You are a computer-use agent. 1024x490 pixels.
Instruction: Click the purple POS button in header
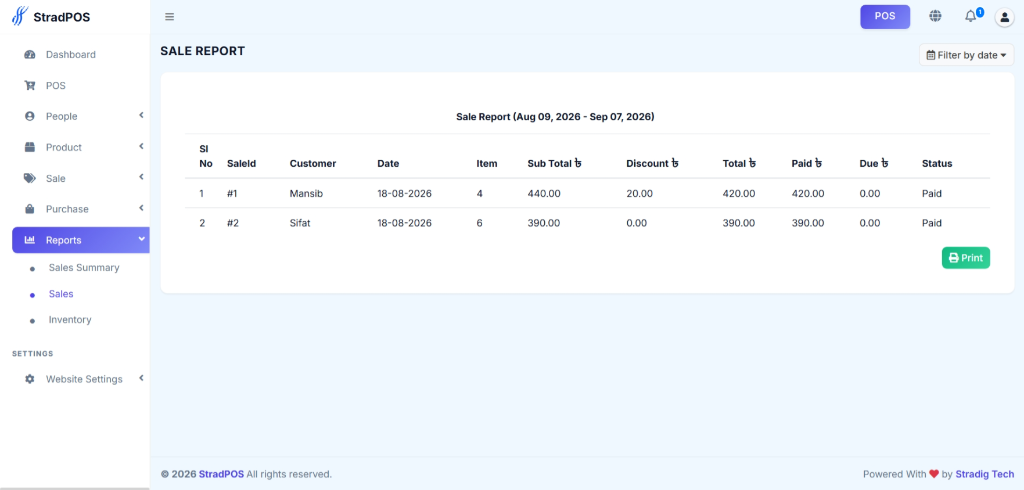[x=885, y=16]
